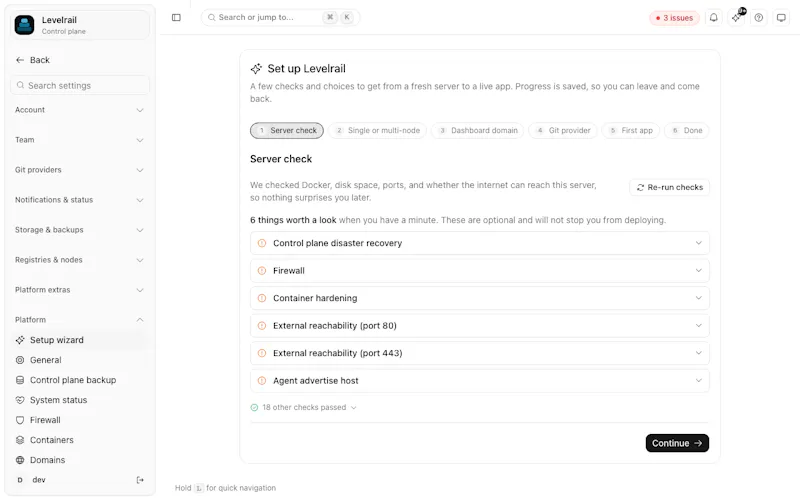Expand the Firewall check chevron
The width and height of the screenshot is (800, 500).
[698, 270]
